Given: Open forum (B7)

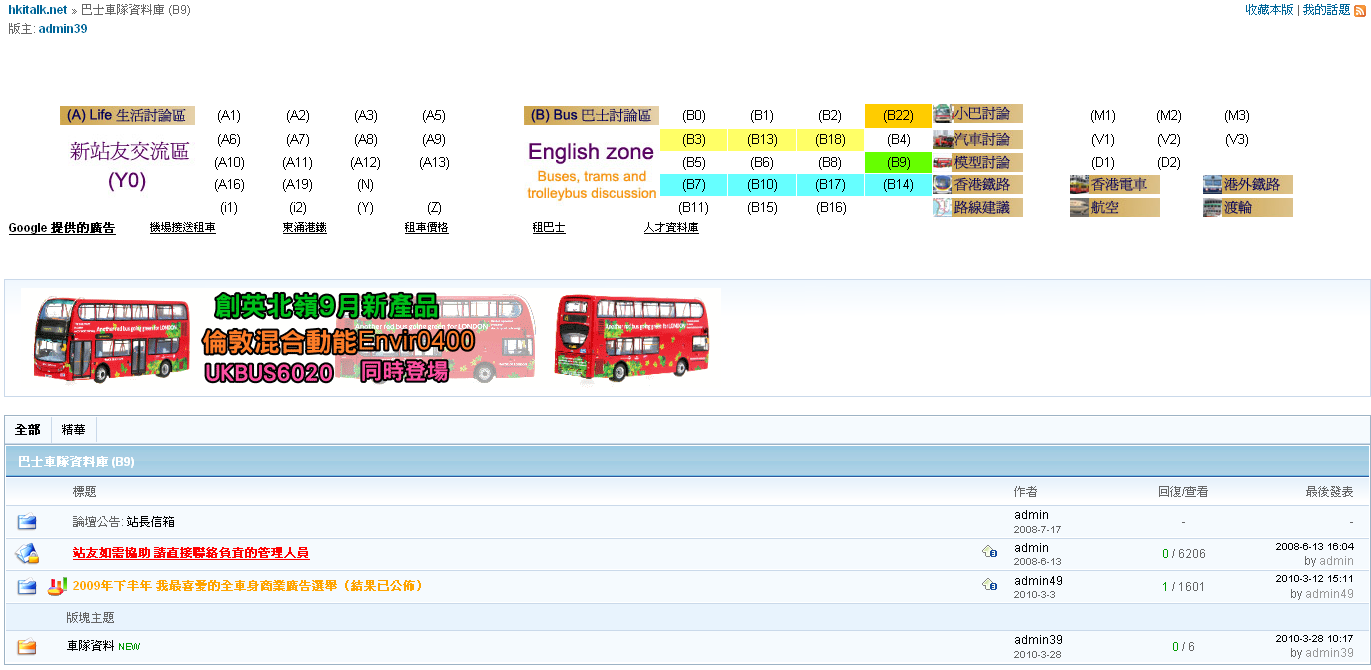Looking at the screenshot, I should [693, 184].
